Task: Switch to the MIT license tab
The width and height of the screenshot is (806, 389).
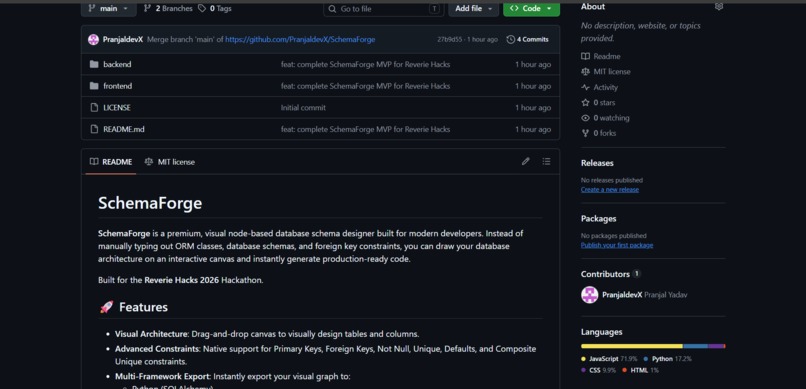Action: 170,162
